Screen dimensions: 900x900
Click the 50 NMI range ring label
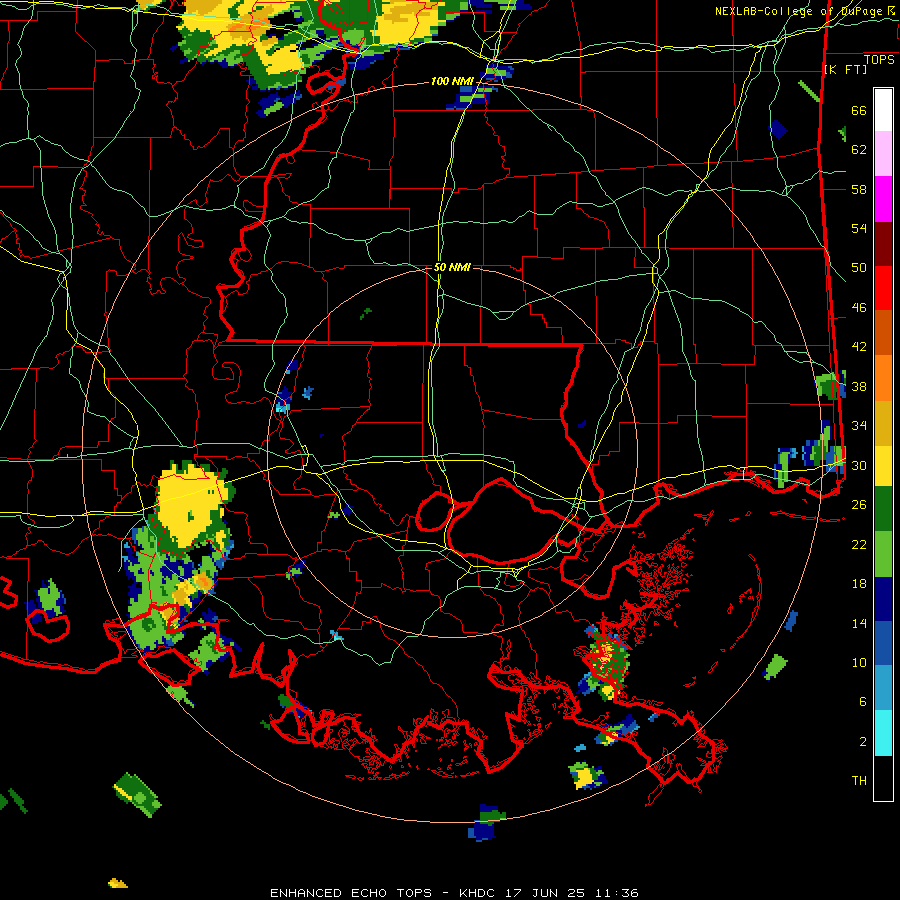tap(452, 267)
